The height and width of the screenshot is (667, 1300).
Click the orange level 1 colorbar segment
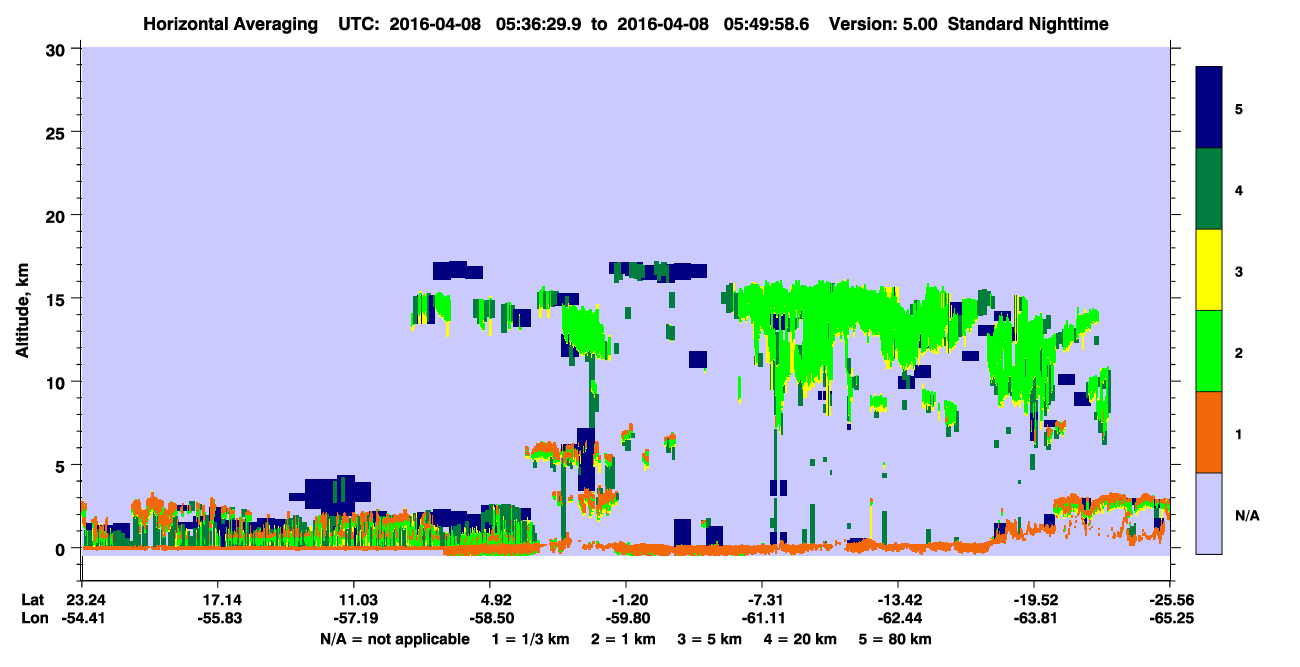pyautogui.click(x=1209, y=431)
